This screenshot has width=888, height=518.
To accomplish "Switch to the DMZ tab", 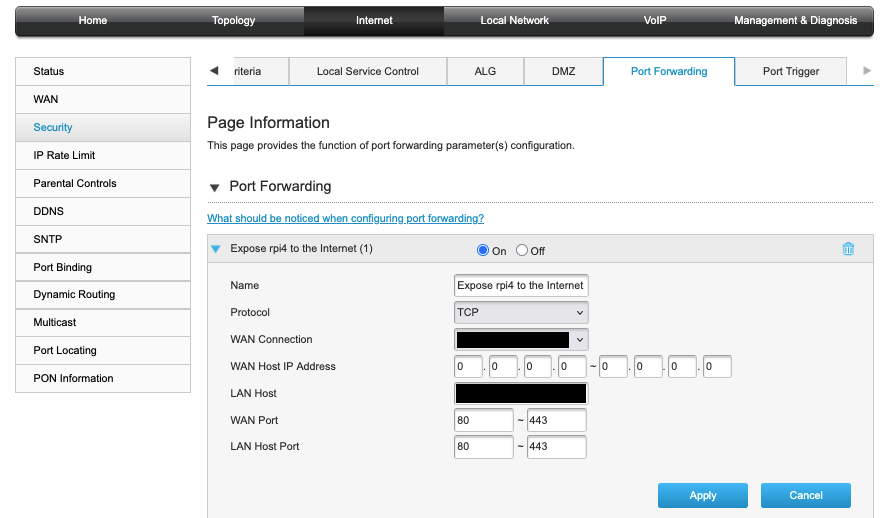I will [563, 71].
